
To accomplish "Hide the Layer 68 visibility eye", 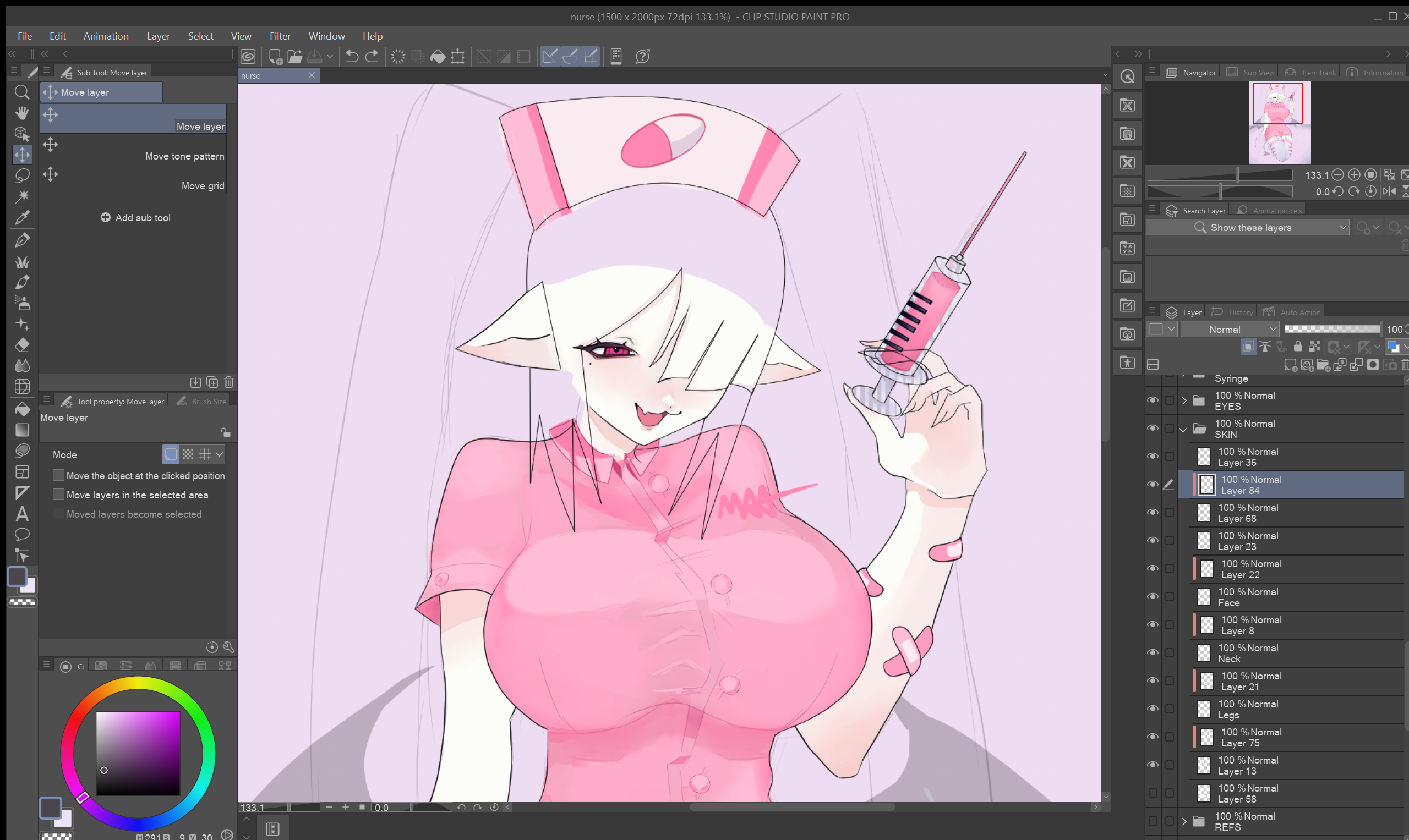I will tap(1152, 512).
